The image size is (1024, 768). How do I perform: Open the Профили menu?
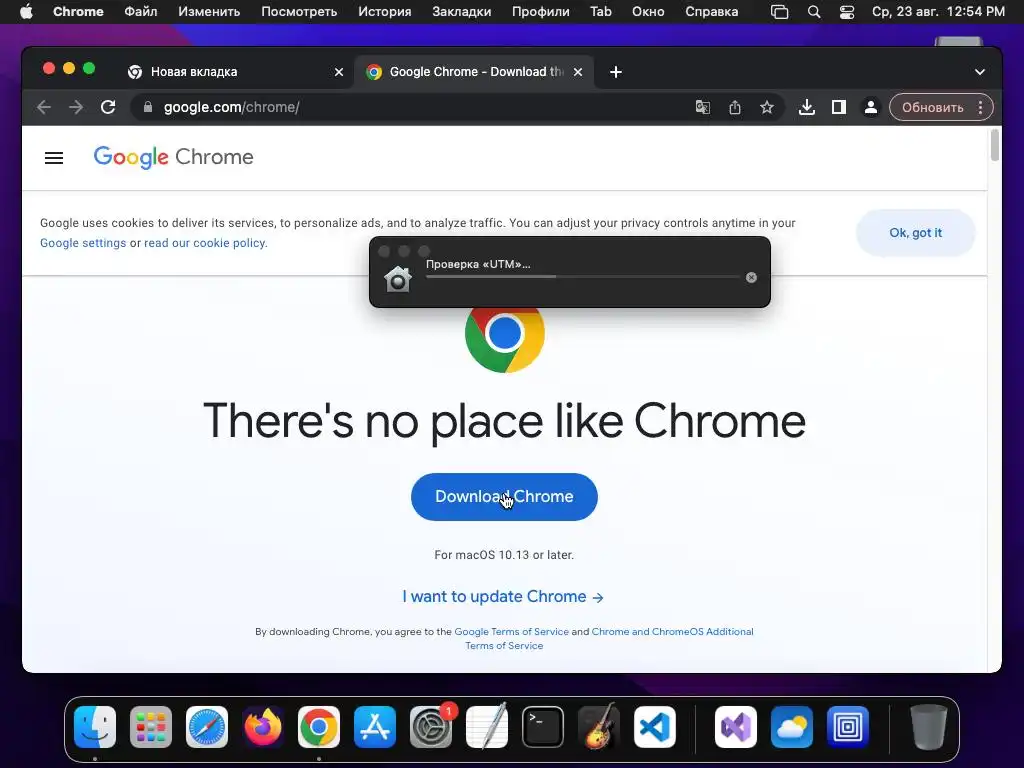click(541, 12)
